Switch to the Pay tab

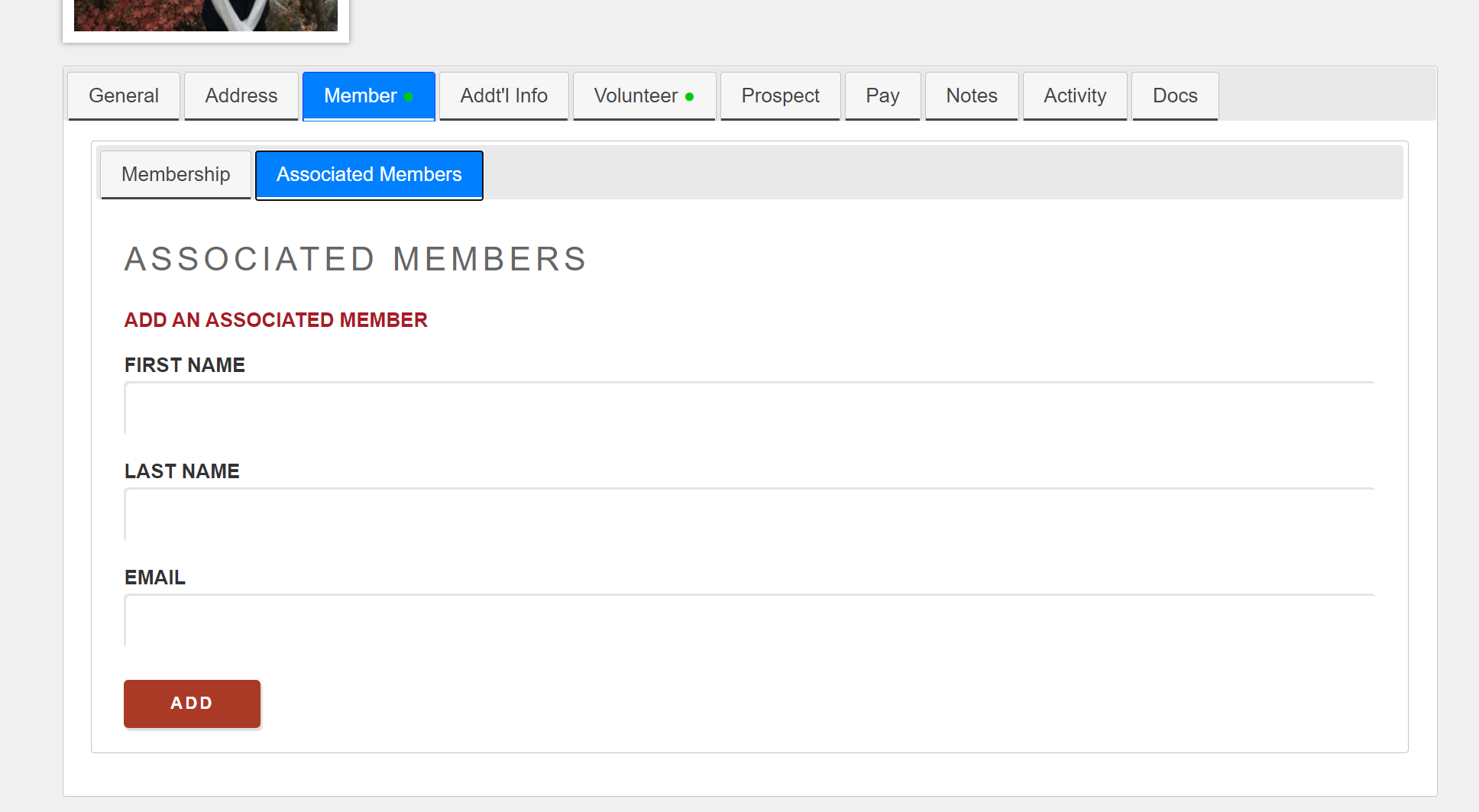tap(882, 96)
